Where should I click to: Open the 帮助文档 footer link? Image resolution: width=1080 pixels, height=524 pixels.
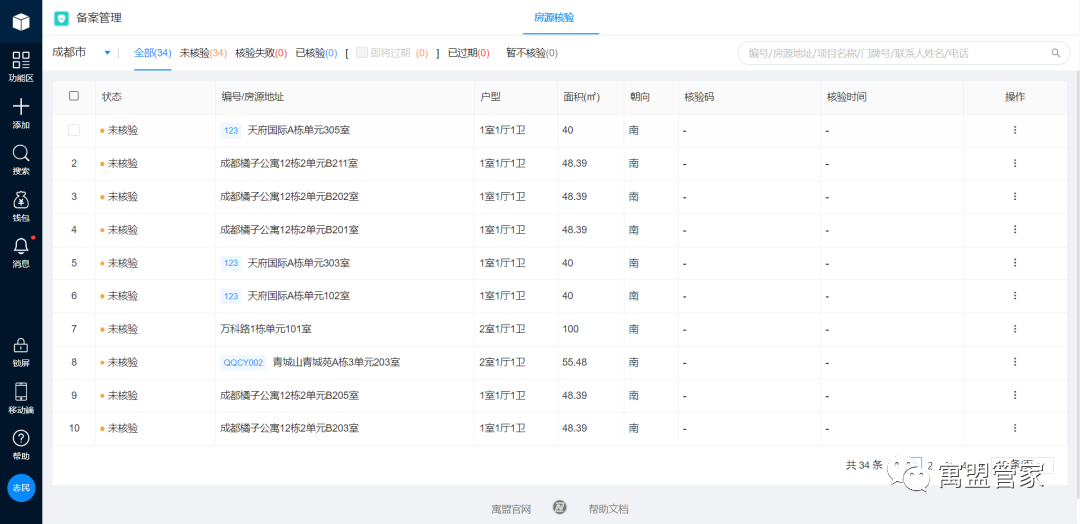point(608,510)
